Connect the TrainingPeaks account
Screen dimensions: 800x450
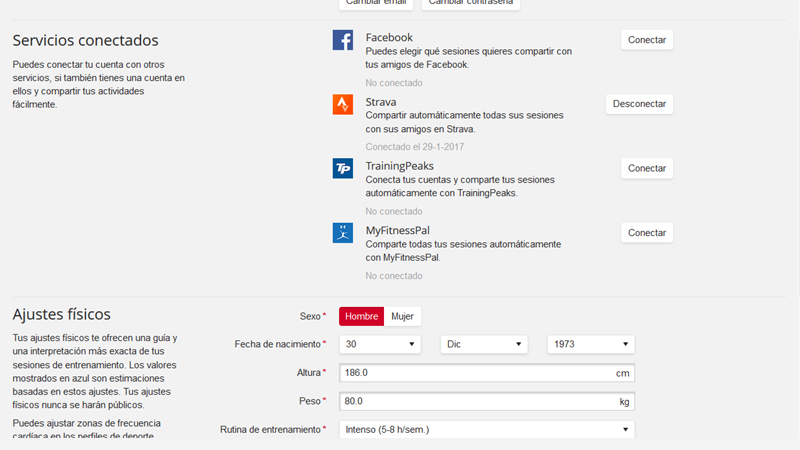pyautogui.click(x=647, y=168)
